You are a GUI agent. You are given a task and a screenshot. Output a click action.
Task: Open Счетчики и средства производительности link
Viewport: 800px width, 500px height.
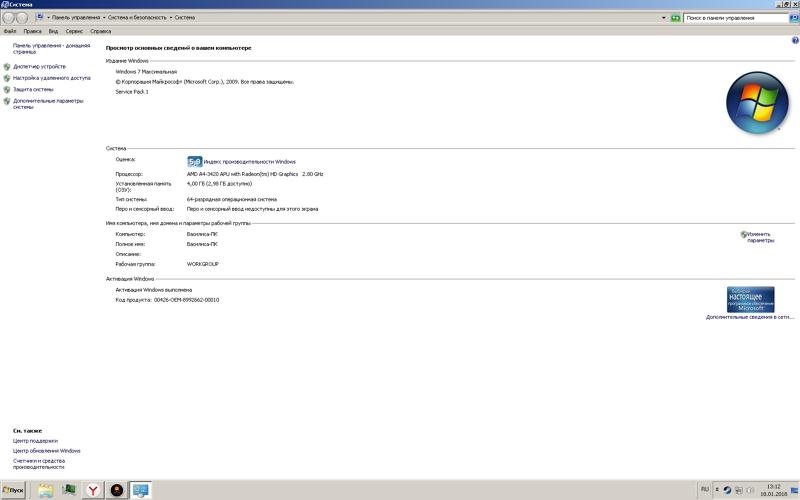(x=39, y=464)
